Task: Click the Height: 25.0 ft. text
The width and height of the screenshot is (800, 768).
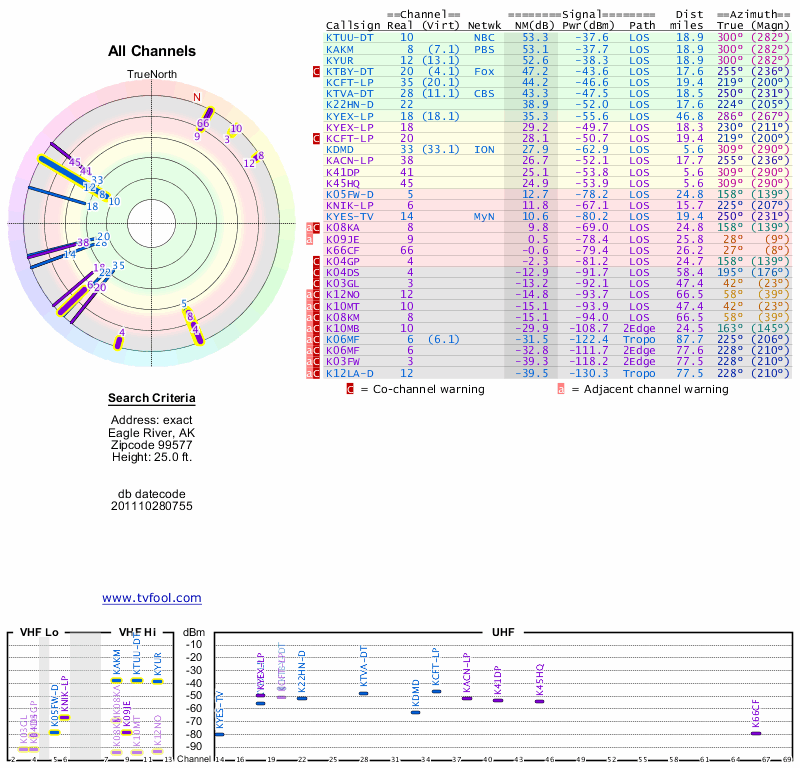Action: click(x=152, y=457)
